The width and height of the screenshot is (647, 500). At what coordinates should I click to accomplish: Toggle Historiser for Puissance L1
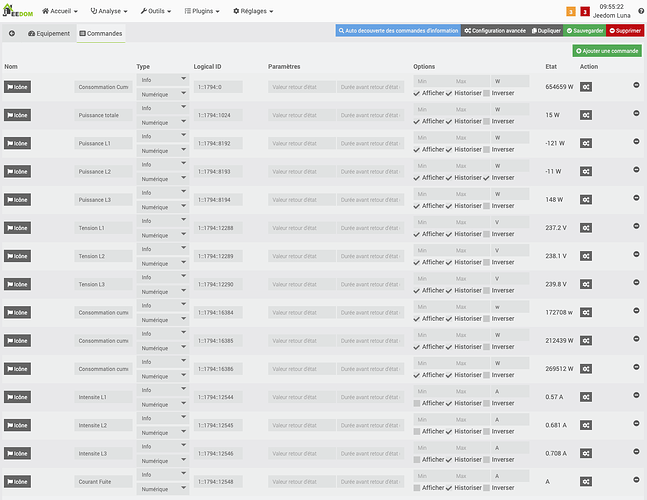click(x=449, y=150)
